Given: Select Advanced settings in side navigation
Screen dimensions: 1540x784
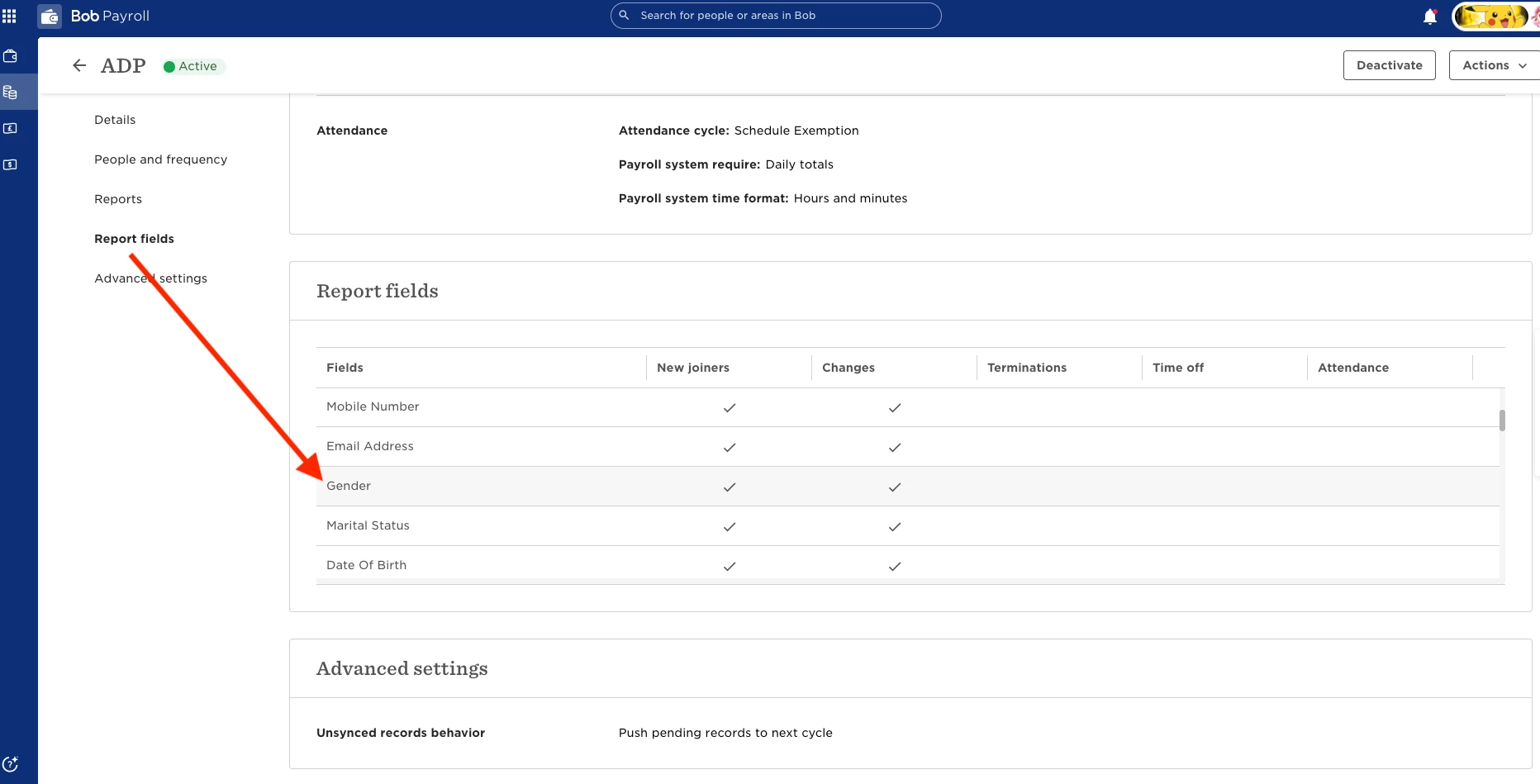Looking at the screenshot, I should coord(150,278).
